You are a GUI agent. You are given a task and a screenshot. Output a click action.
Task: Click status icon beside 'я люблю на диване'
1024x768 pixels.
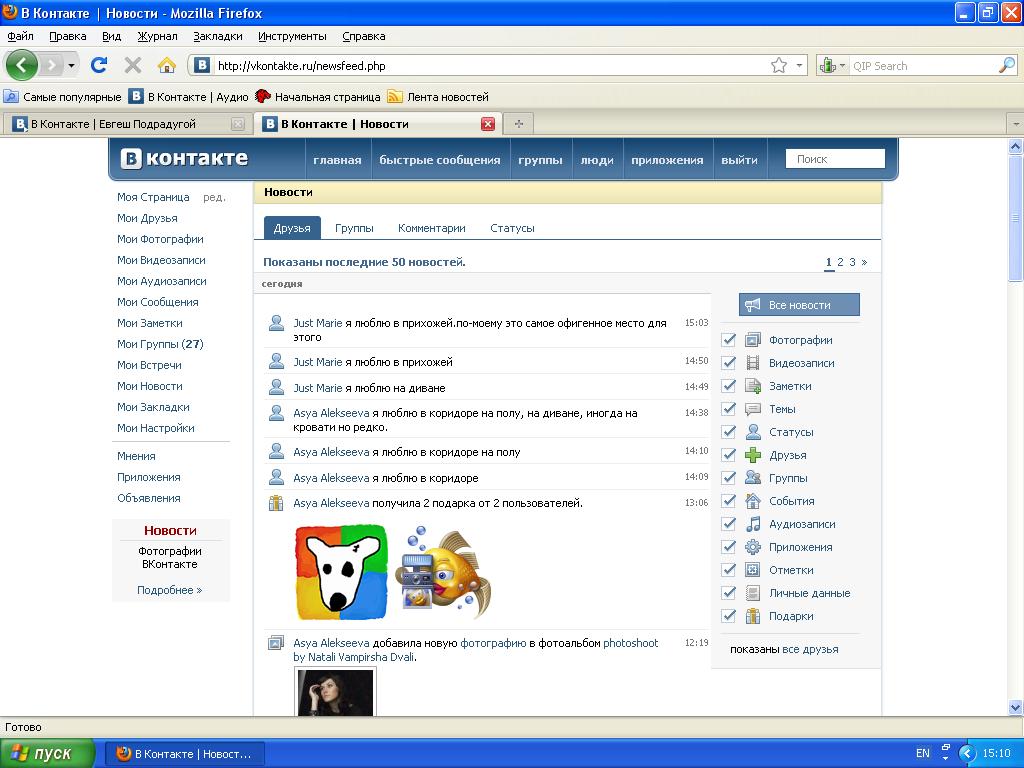coord(276,387)
